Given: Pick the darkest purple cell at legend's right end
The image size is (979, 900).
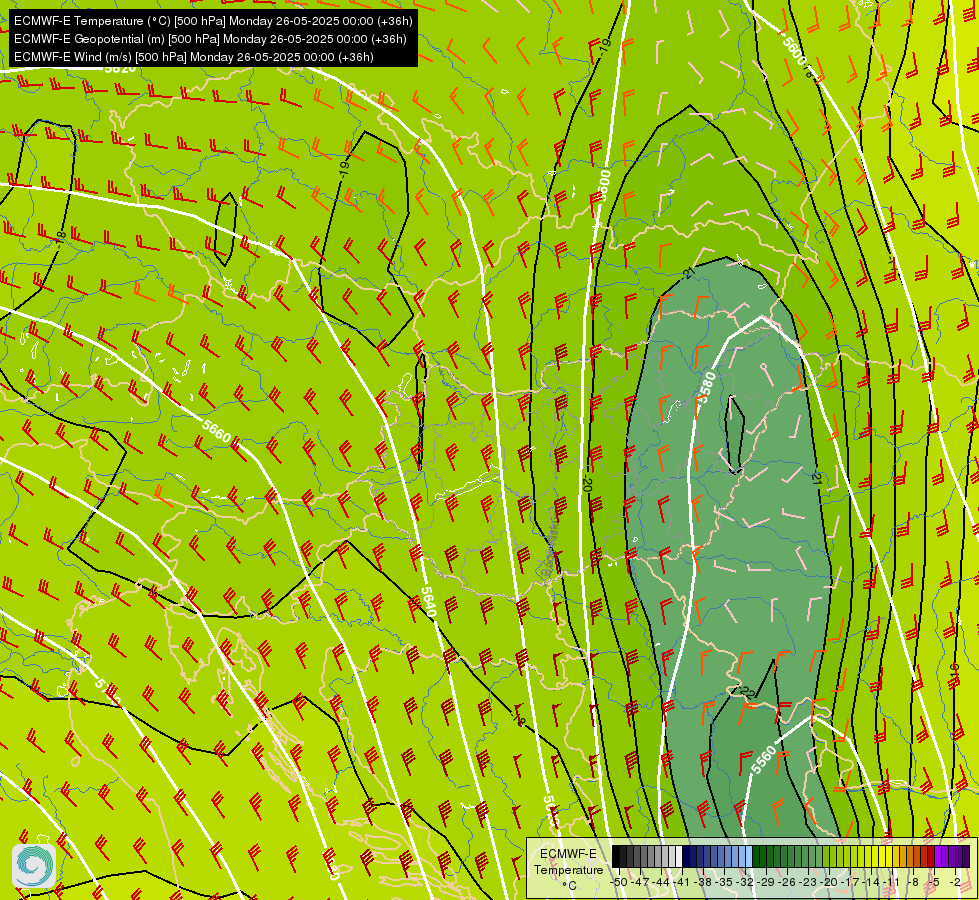Looking at the screenshot, I should pyautogui.click(x=966, y=856).
